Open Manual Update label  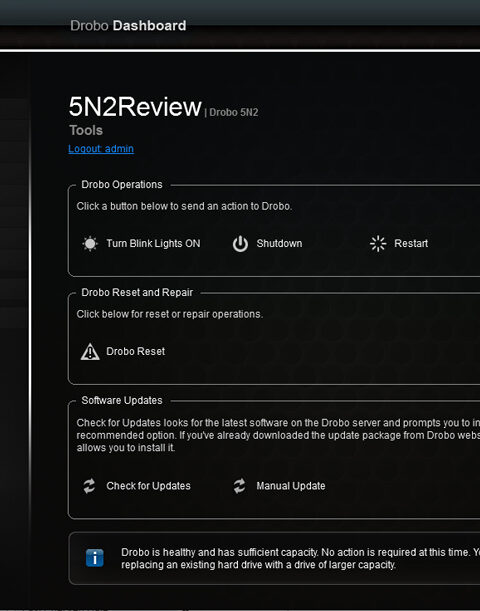291,486
